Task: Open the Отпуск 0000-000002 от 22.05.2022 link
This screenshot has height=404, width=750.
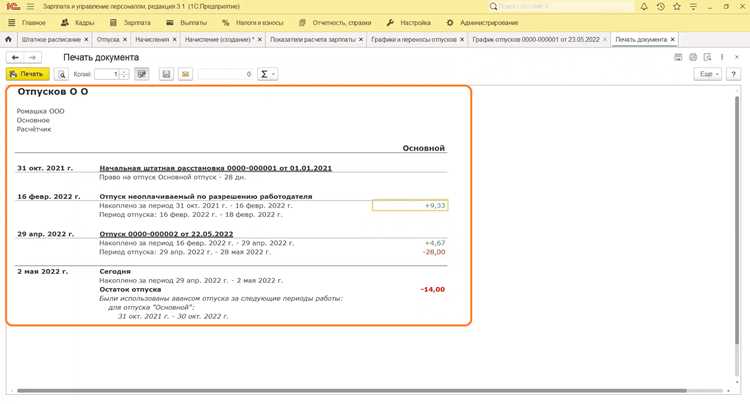Action: (166, 234)
